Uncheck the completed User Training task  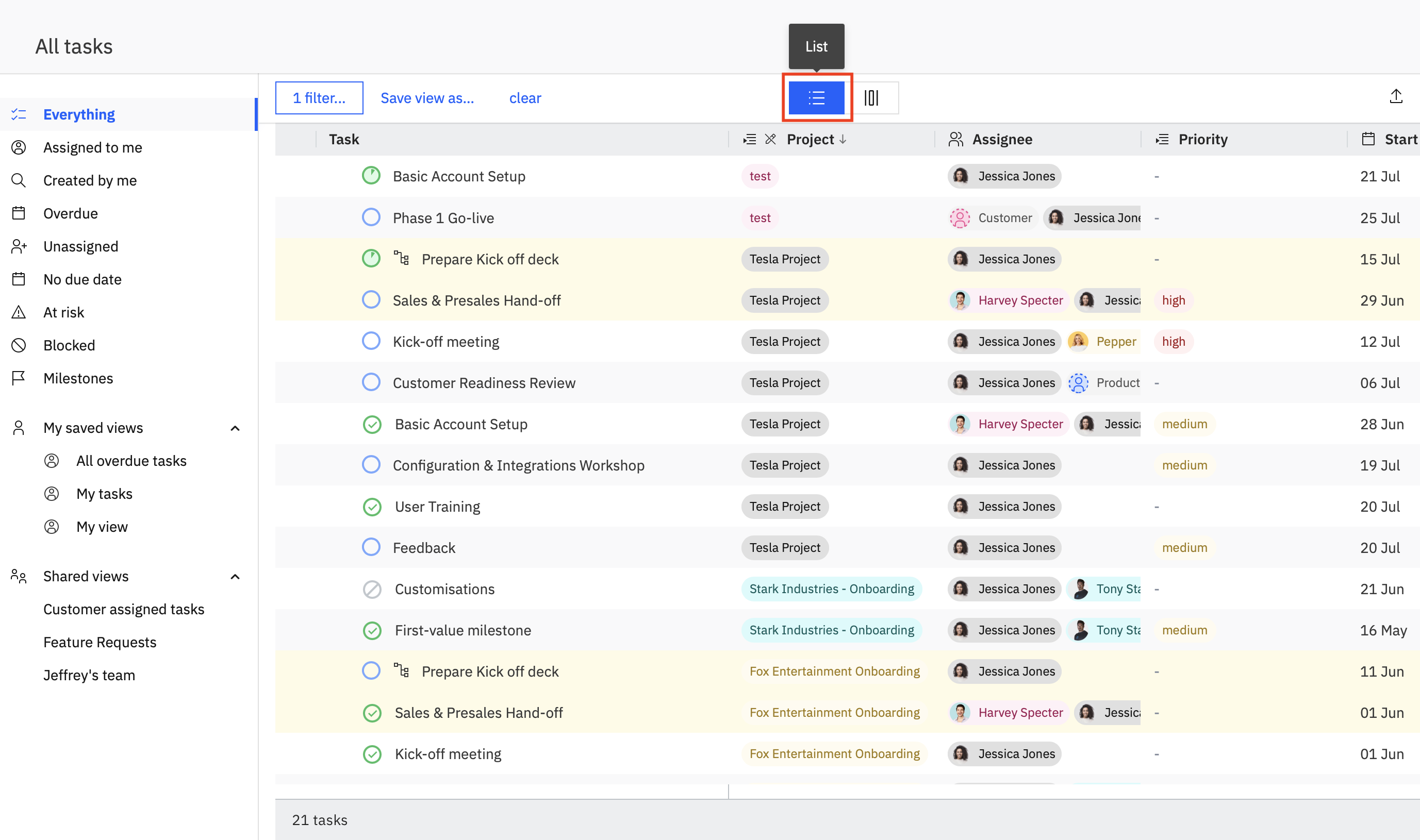(372, 507)
